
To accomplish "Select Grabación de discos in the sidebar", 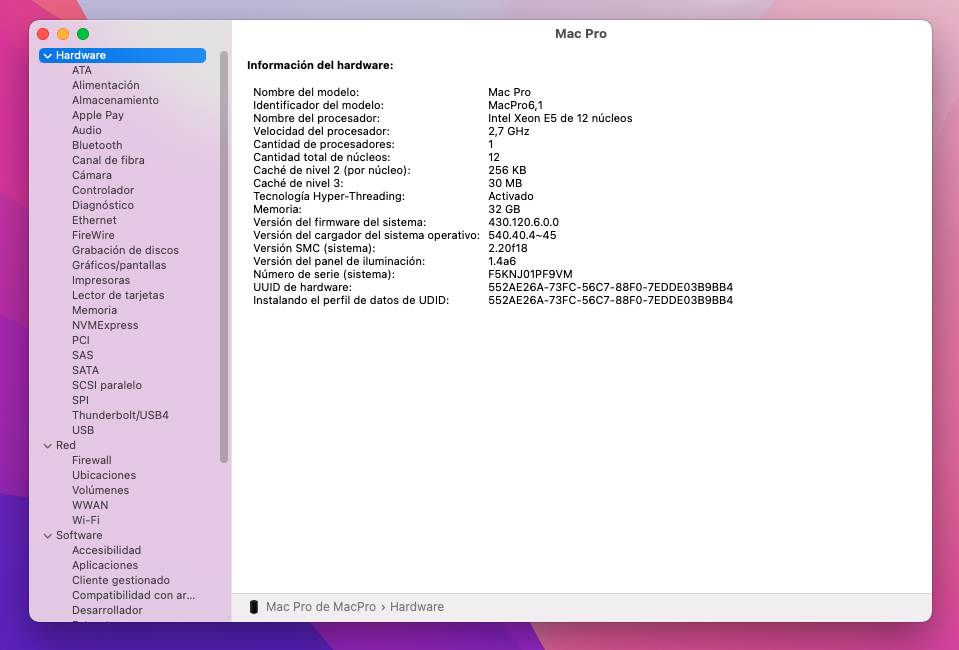I will point(125,250).
